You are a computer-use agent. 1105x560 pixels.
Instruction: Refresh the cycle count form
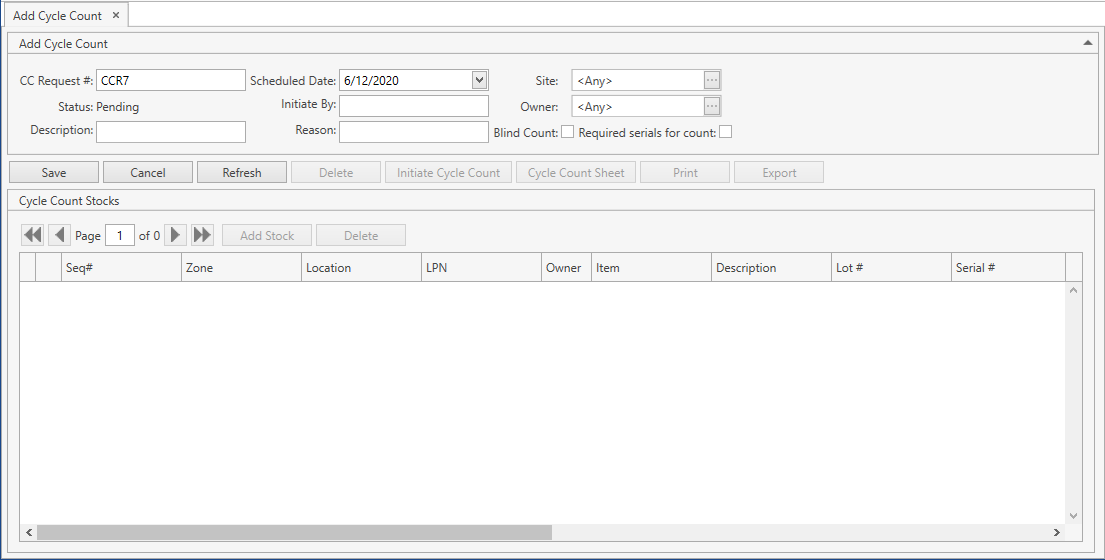[x=242, y=173]
